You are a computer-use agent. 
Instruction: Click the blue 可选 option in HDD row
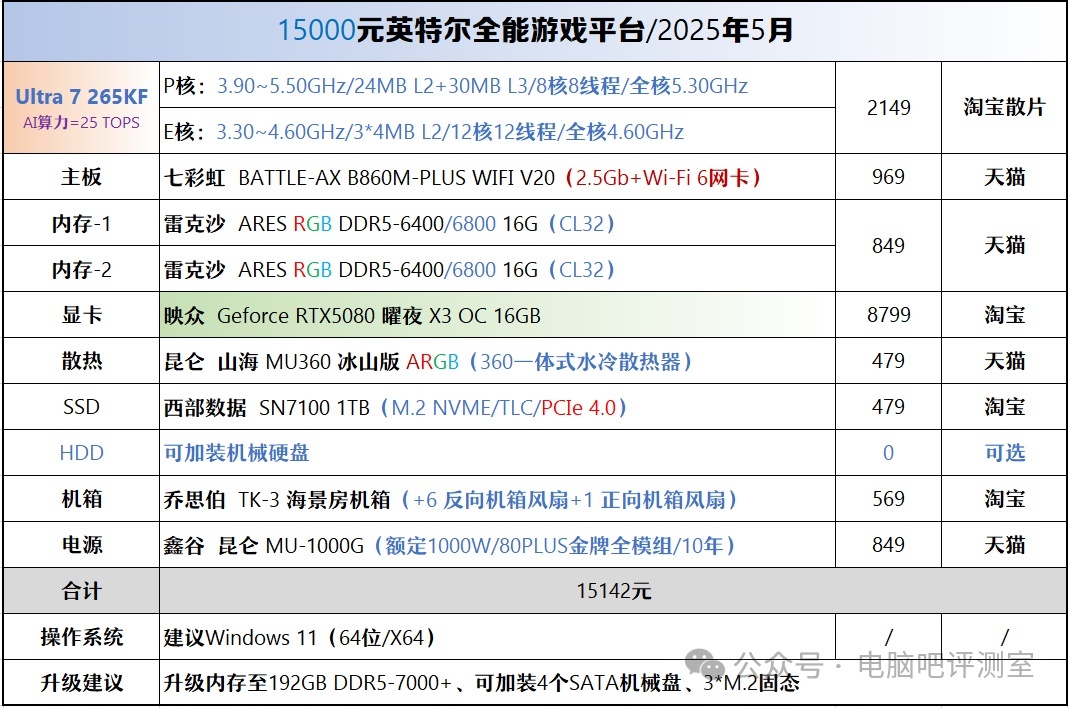[1004, 453]
